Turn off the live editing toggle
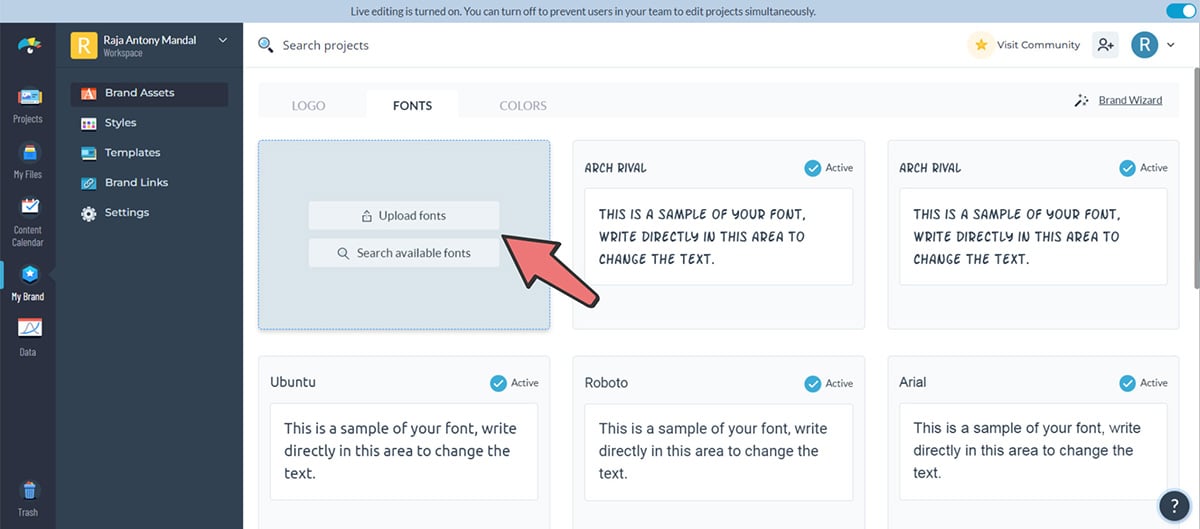 click(1180, 11)
